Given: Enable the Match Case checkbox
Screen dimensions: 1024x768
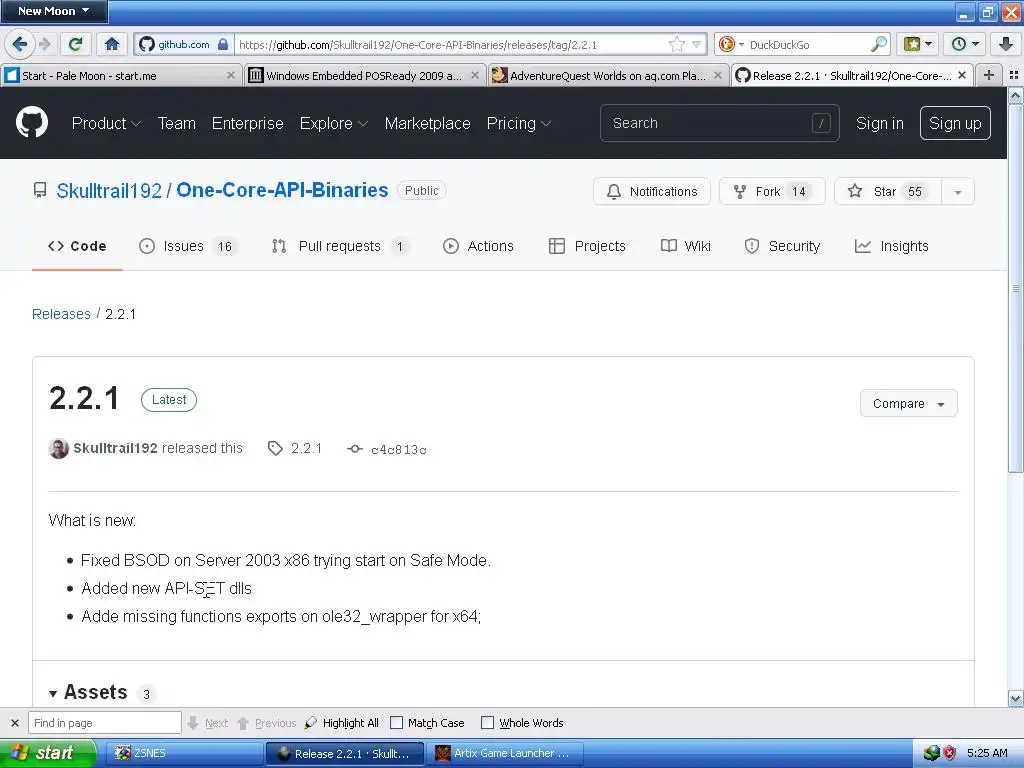Looking at the screenshot, I should [396, 723].
